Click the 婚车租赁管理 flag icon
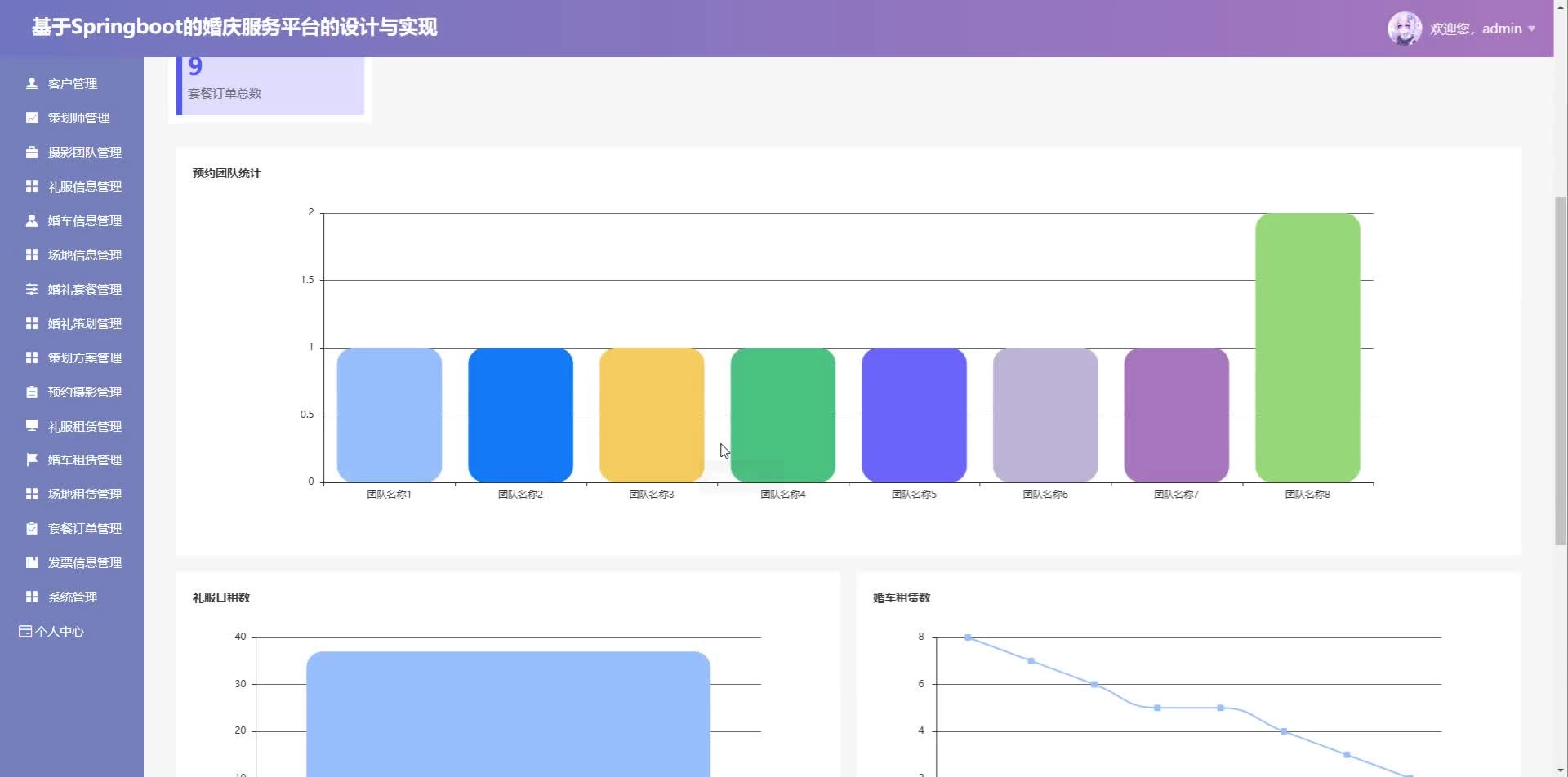 point(32,460)
